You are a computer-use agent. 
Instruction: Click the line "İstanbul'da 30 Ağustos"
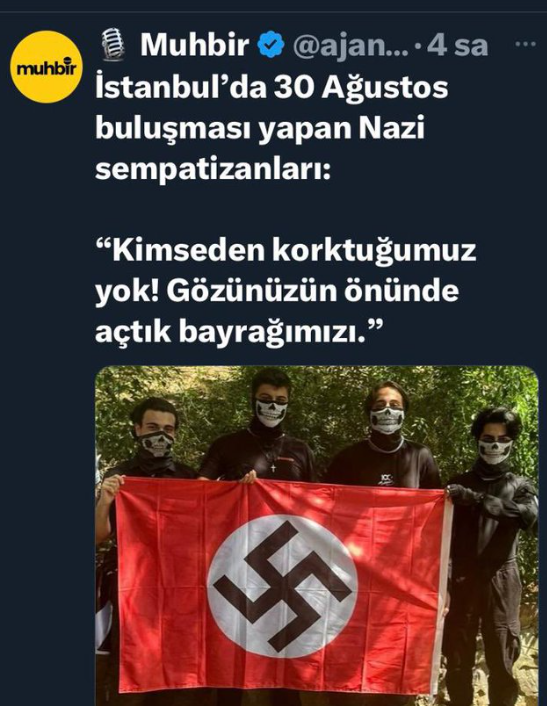pyautogui.click(x=271, y=88)
